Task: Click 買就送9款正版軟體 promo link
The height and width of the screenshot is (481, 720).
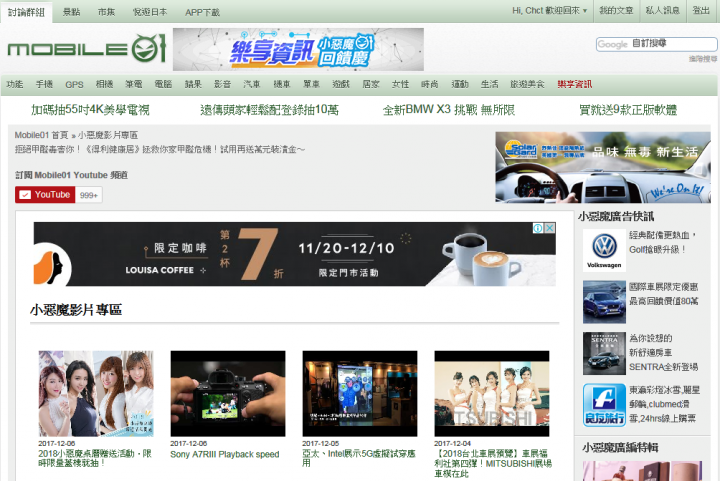Action: [628, 110]
